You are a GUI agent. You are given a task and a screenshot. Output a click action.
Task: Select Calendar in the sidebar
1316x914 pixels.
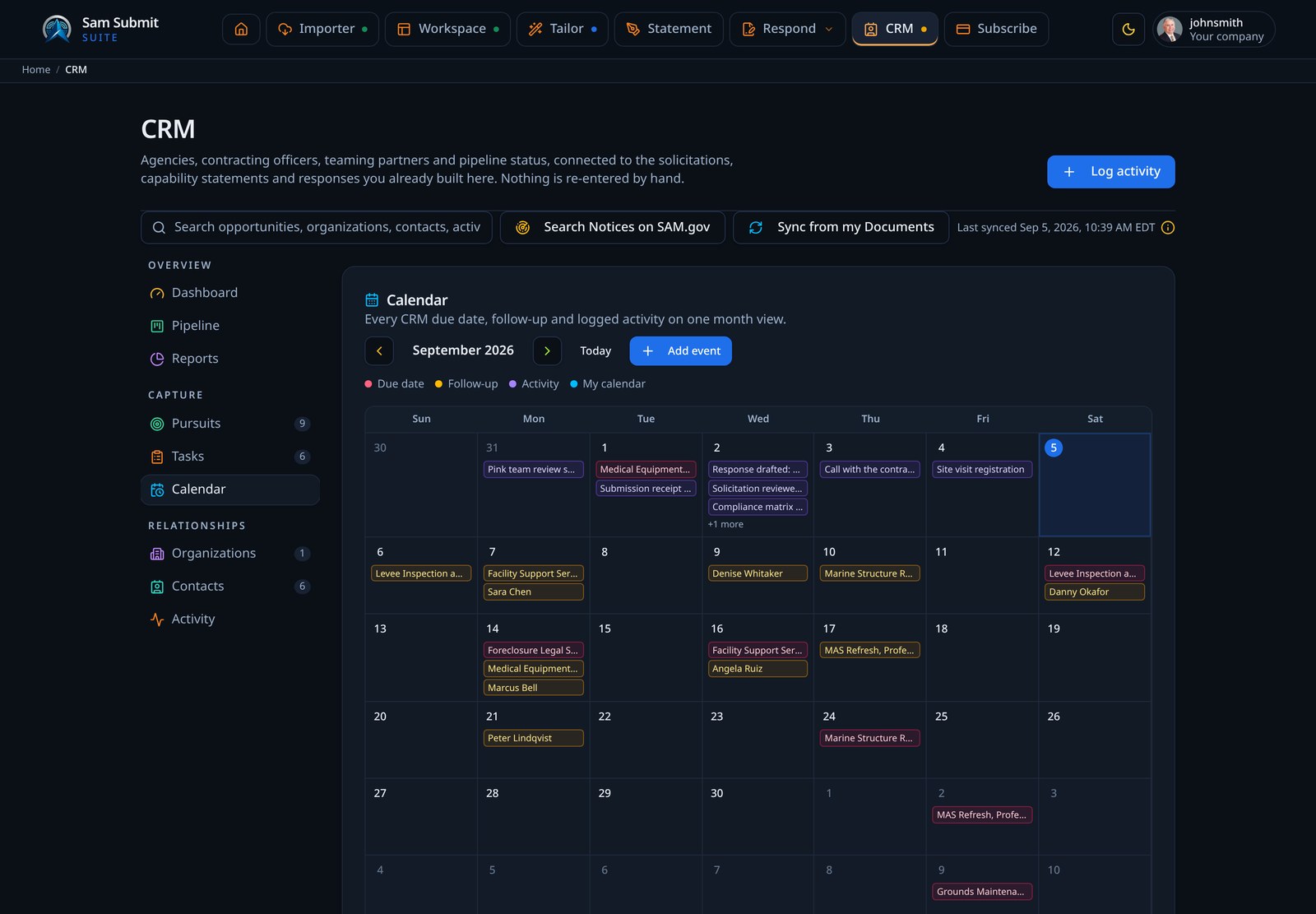[230, 489]
